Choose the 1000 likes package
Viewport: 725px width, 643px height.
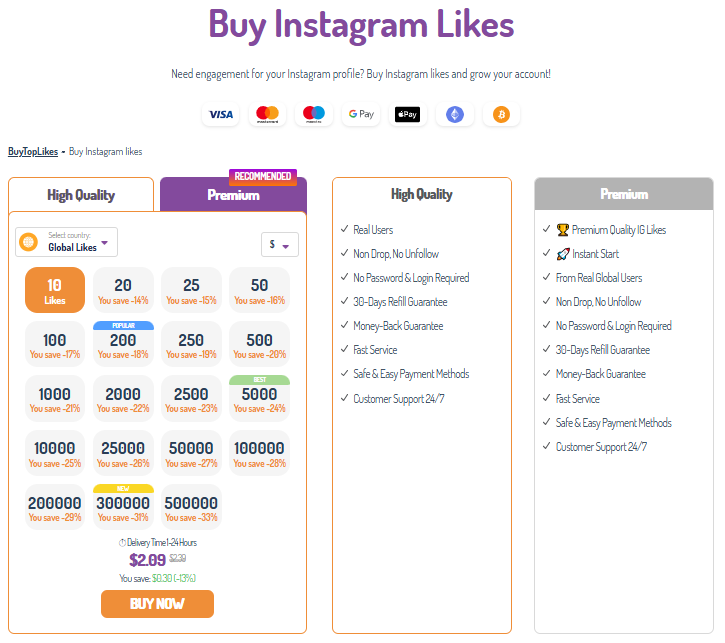[x=55, y=399]
